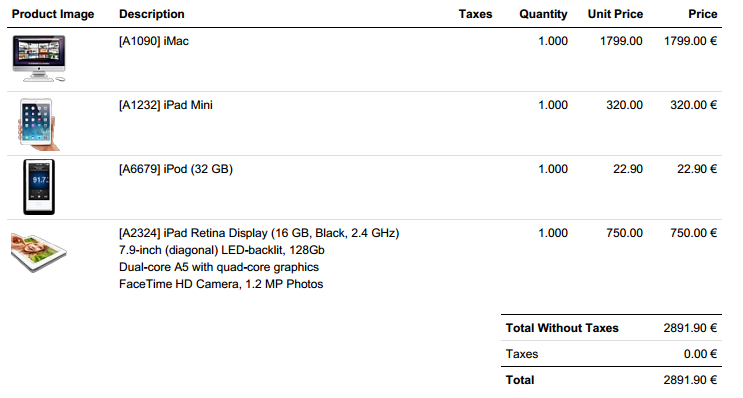Image resolution: width=743 pixels, height=398 pixels.
Task: Click the Taxes amount 0.00 €
Action: coord(700,354)
